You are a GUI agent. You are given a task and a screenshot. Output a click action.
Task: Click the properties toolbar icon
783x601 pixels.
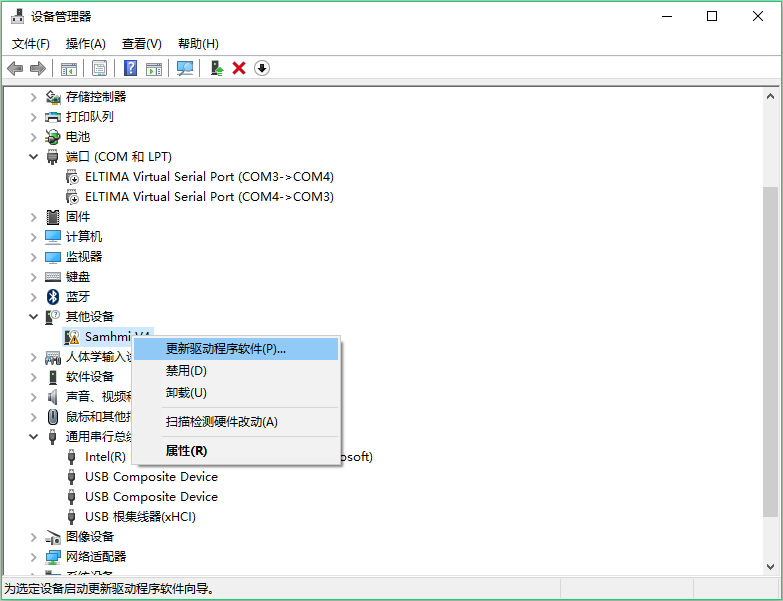tap(99, 68)
